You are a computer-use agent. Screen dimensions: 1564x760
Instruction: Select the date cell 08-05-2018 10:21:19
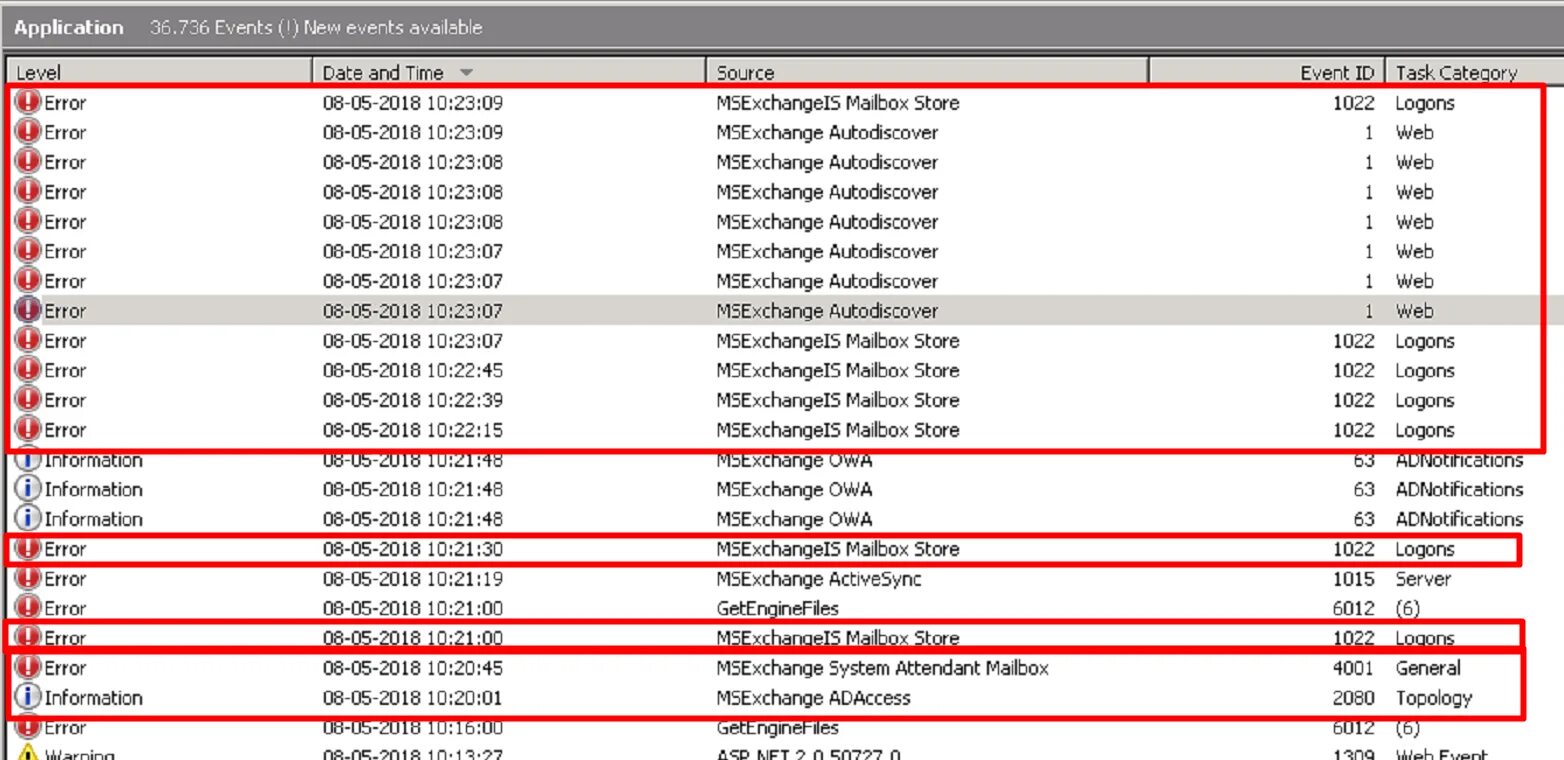coord(413,579)
